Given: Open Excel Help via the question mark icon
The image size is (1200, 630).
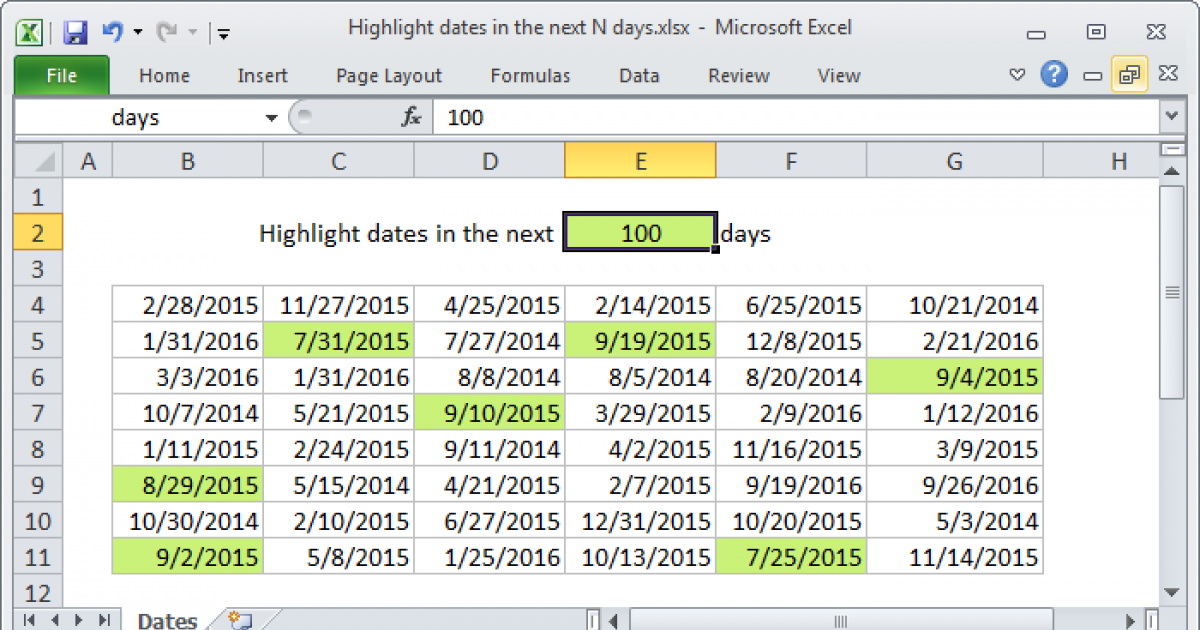Looking at the screenshot, I should click(1054, 75).
